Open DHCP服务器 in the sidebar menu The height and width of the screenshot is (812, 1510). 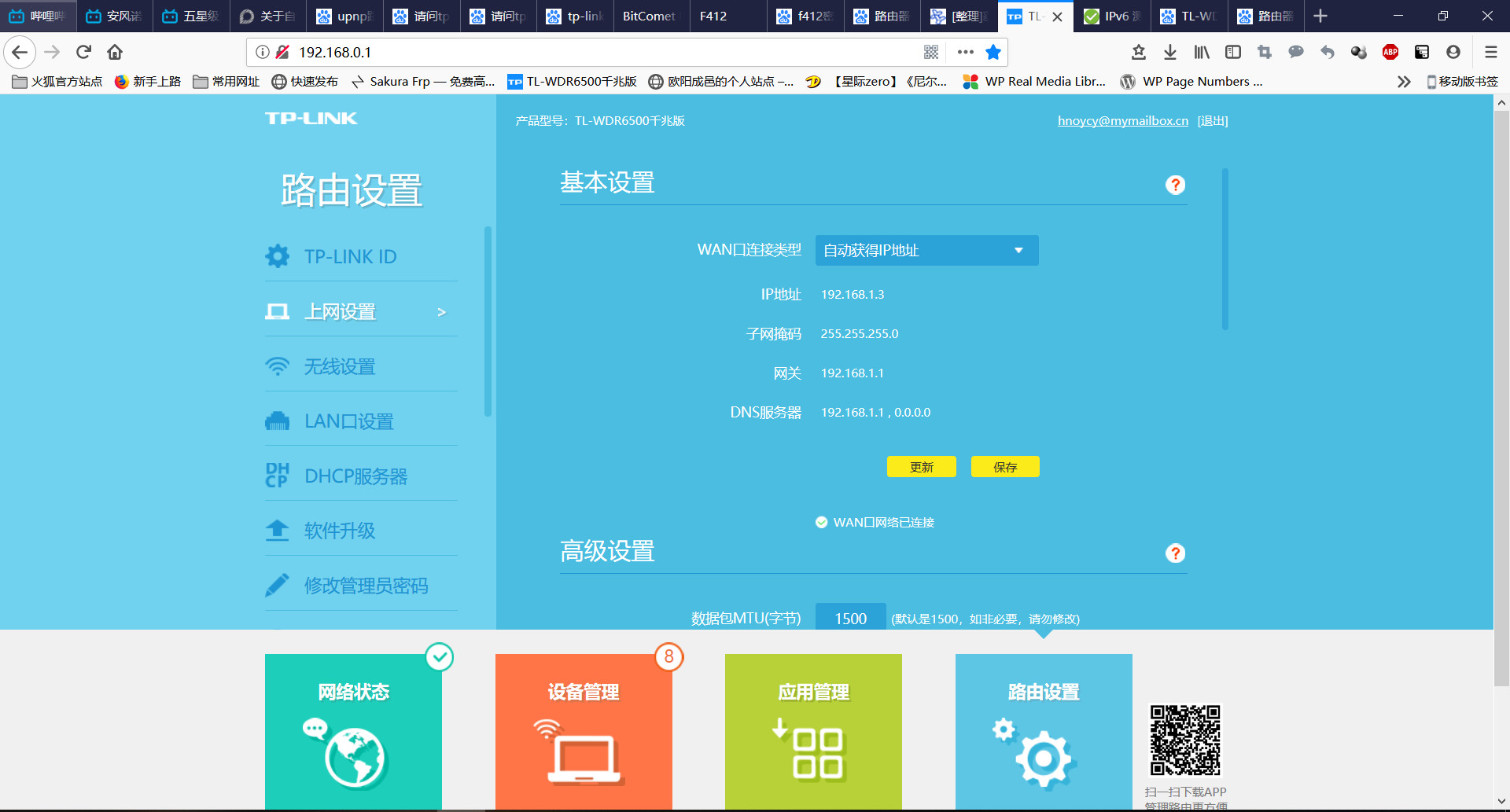[355, 476]
